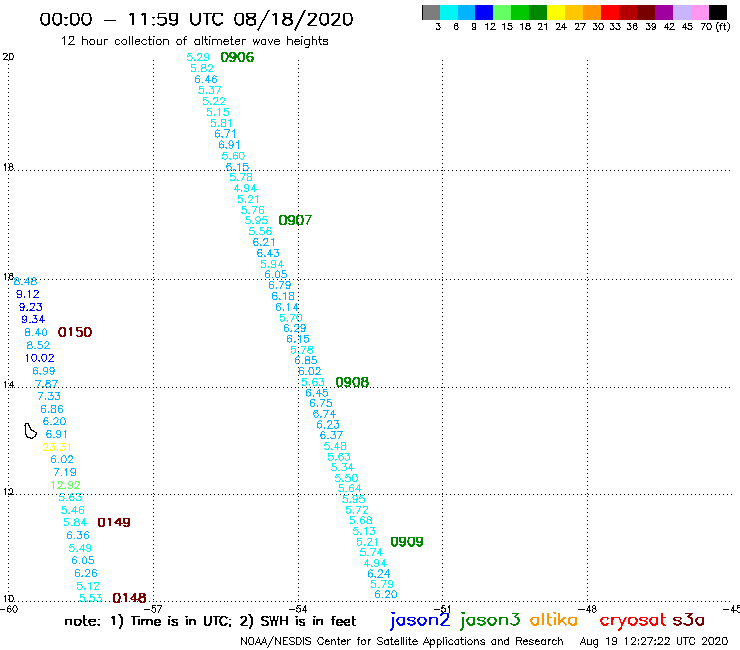The image size is (740, 650).
Task: Click the 6.79 wave height value
Action: click(280, 285)
